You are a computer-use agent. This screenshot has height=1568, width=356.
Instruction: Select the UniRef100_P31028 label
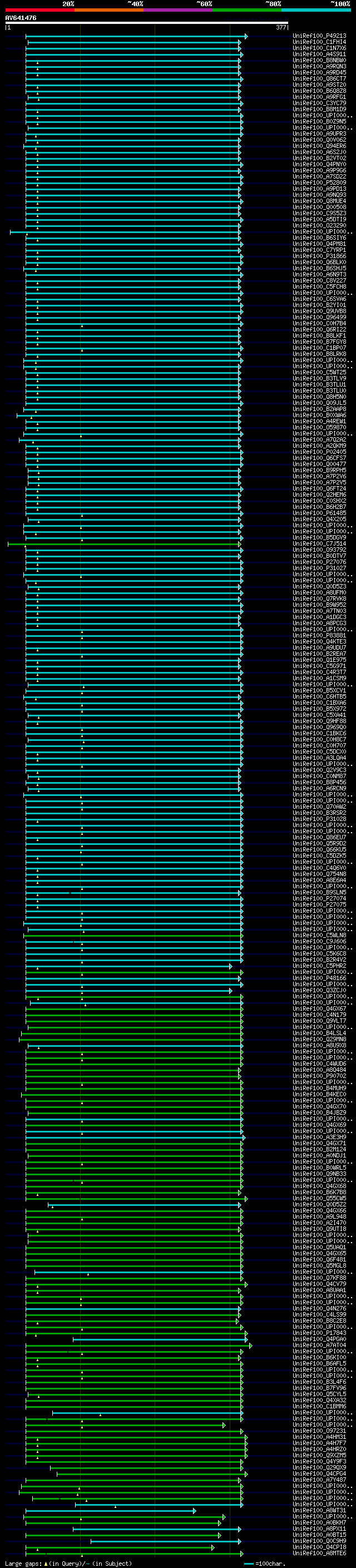point(319,819)
